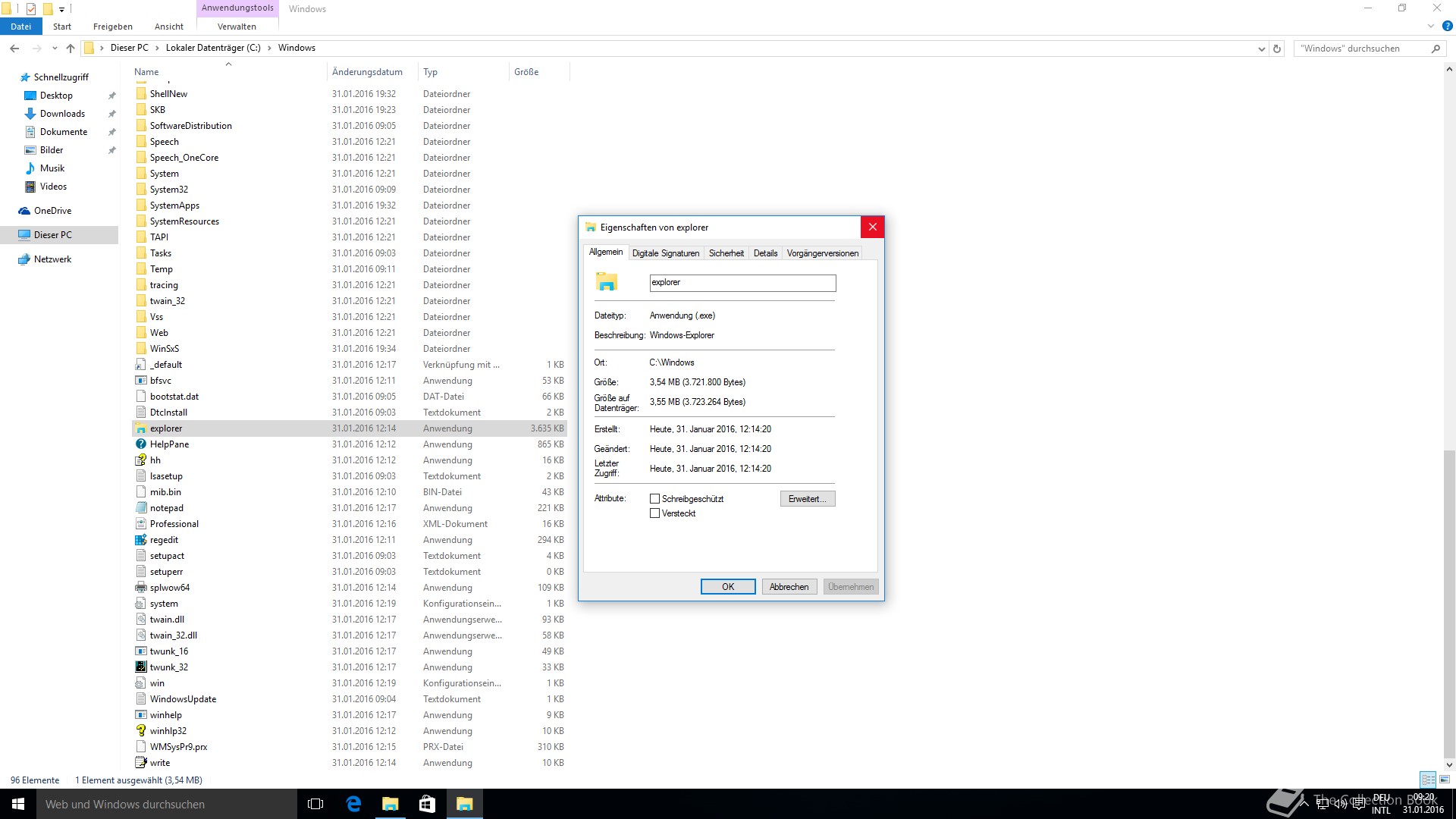
Task: Open Microsoft Edge from the taskbar
Action: [x=353, y=804]
